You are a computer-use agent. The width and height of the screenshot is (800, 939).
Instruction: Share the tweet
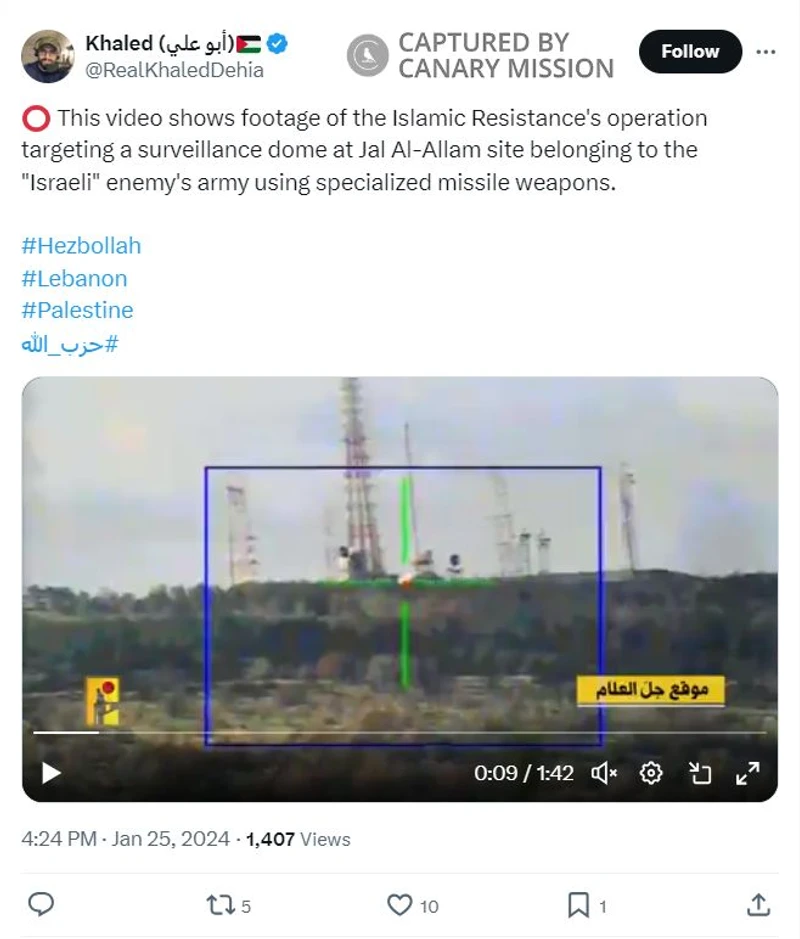(758, 905)
